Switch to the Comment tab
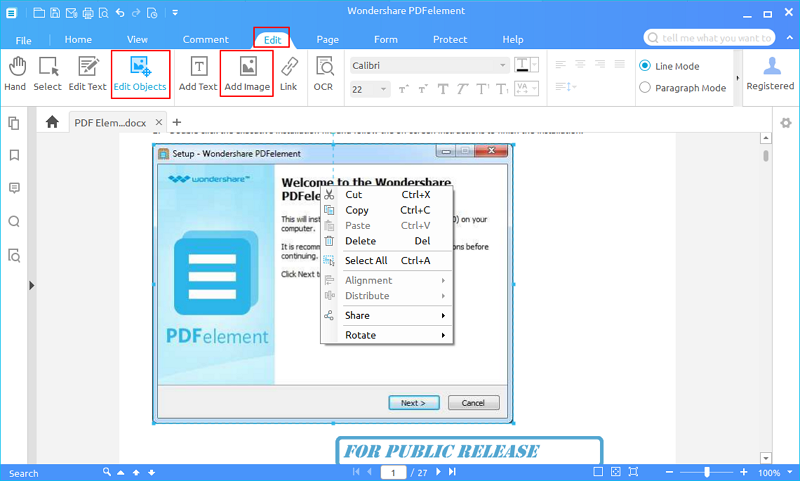 coord(206,39)
